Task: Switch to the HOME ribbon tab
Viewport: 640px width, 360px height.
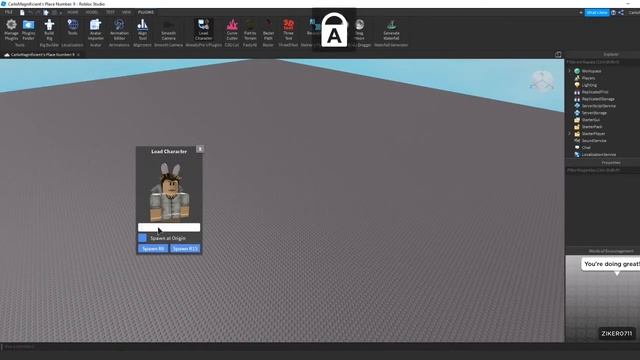Action: [x=73, y=12]
